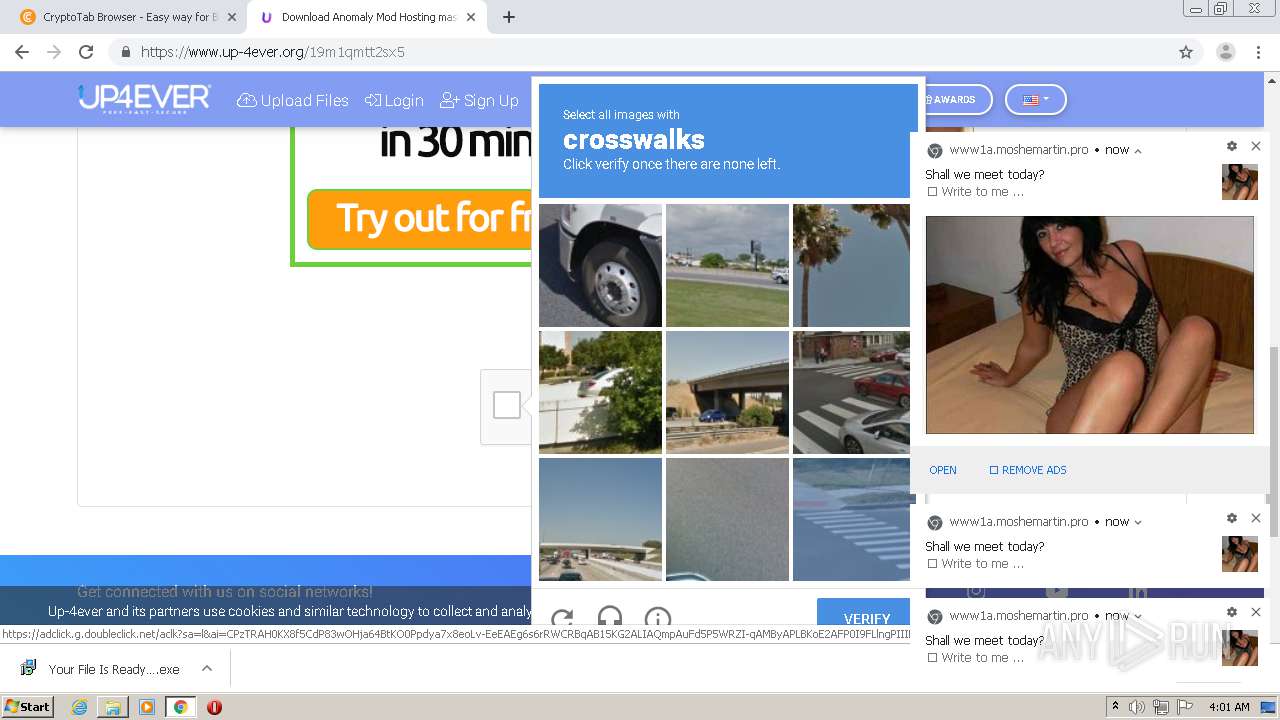Click the address bar URL
The height and width of the screenshot is (720, 1280).
click(x=272, y=52)
